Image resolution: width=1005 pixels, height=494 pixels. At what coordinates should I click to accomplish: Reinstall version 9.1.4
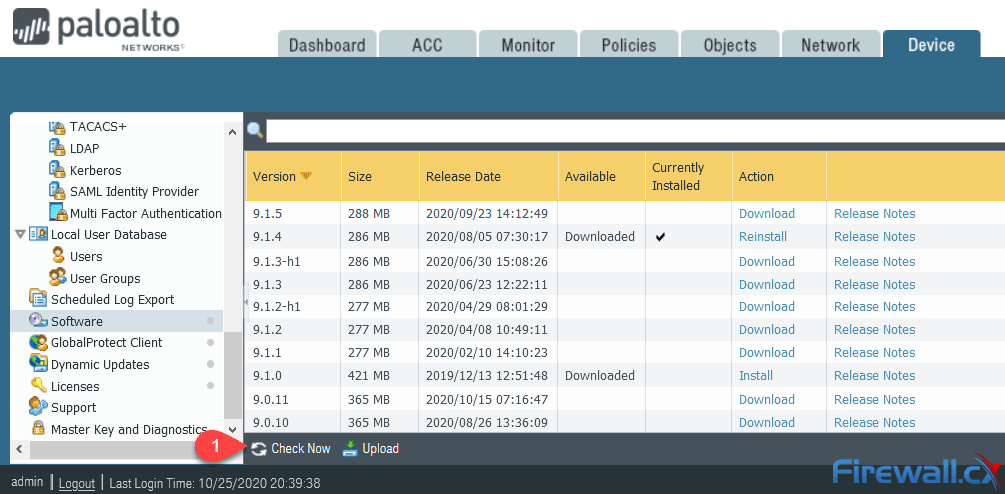pos(763,236)
